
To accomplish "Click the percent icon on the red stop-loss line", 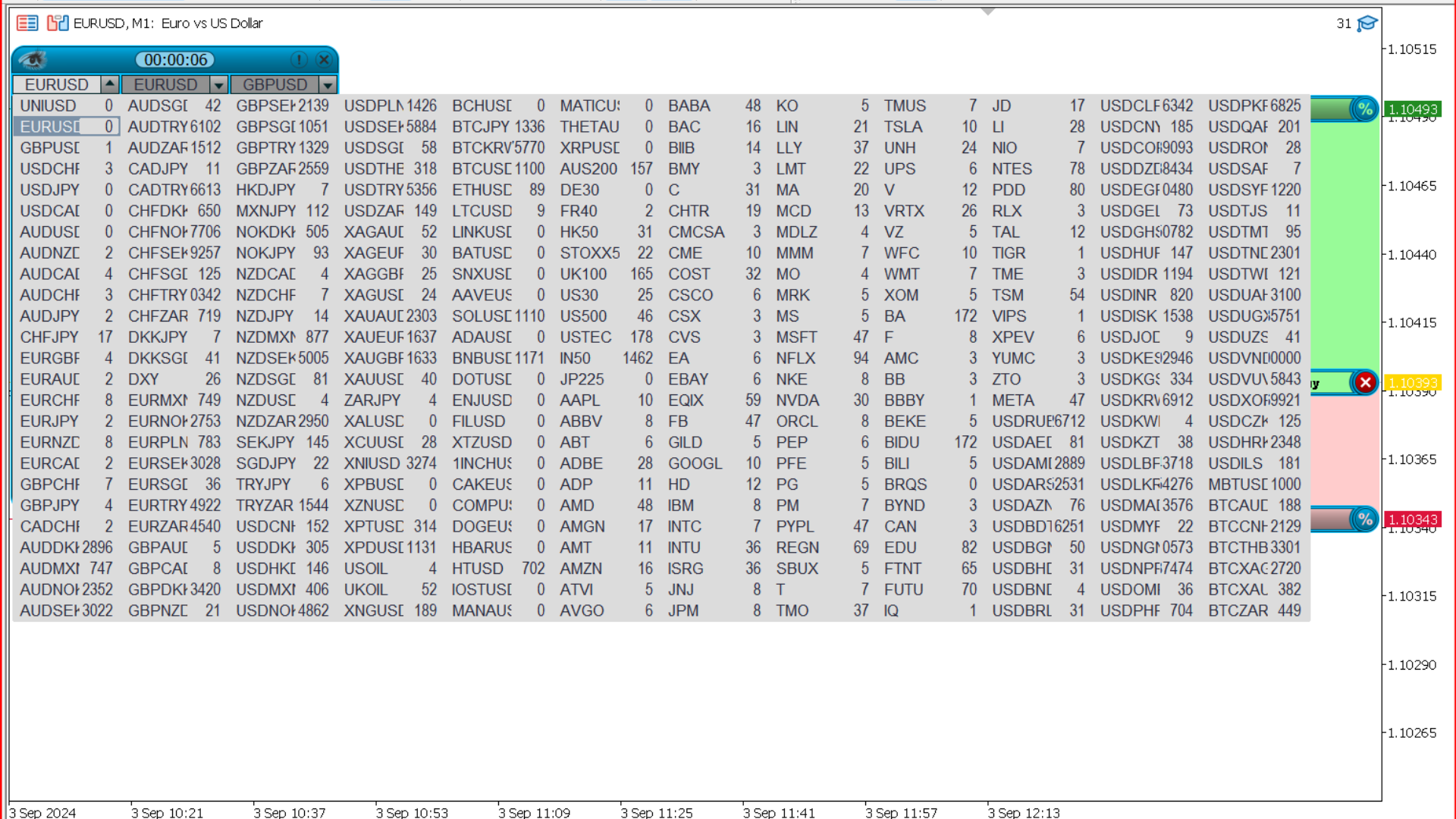I will (1365, 519).
